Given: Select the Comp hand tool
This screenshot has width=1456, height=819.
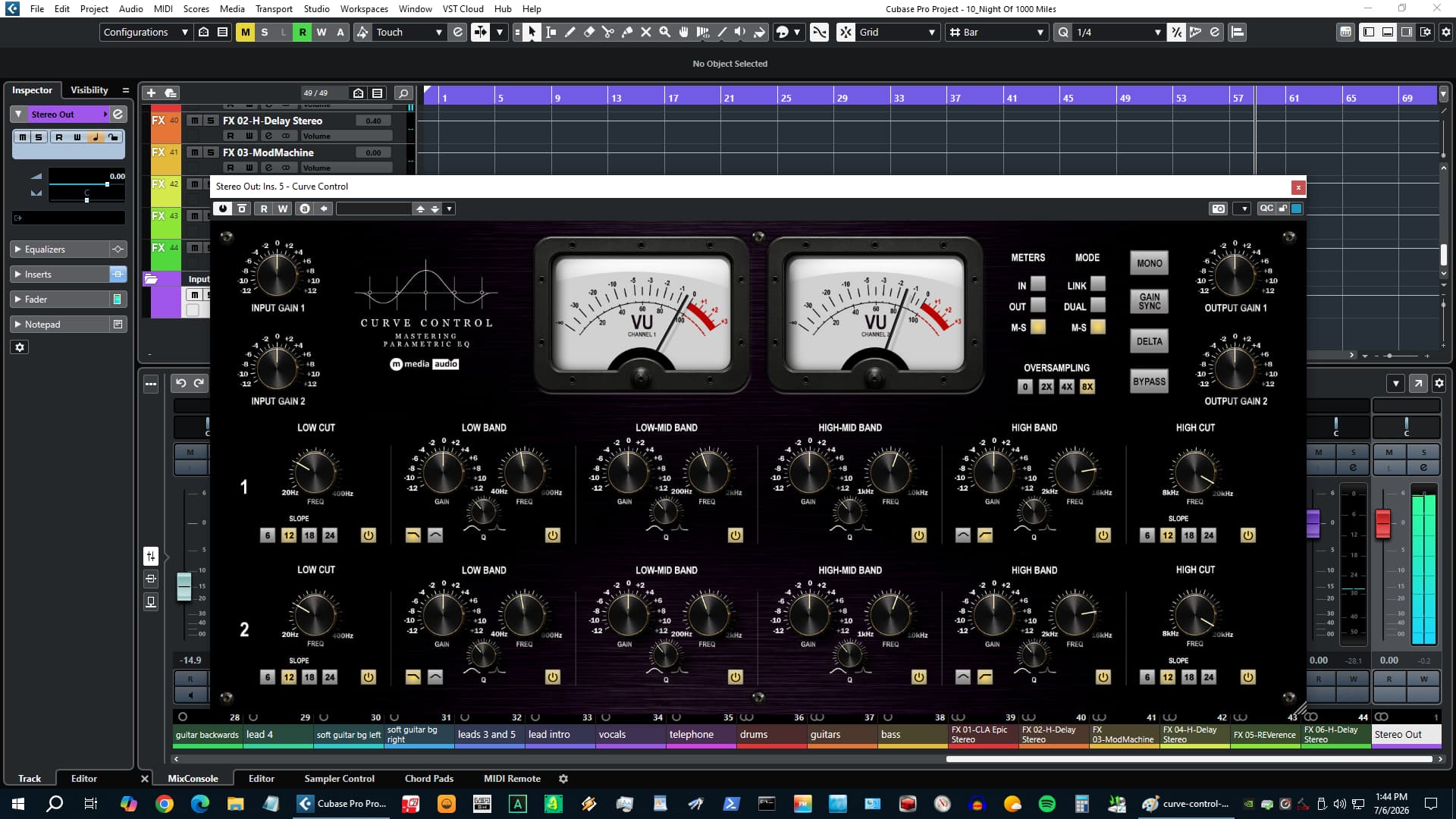Looking at the screenshot, I should click(x=683, y=32).
